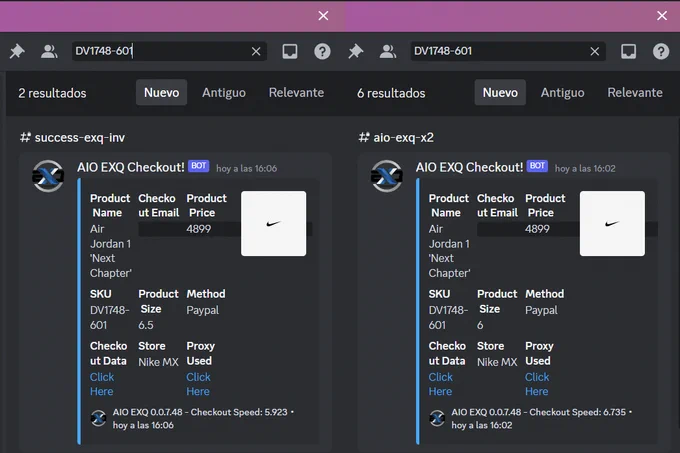Select Nuevo tab in 2 resultados panel
The image size is (680, 453).
pyautogui.click(x=161, y=92)
